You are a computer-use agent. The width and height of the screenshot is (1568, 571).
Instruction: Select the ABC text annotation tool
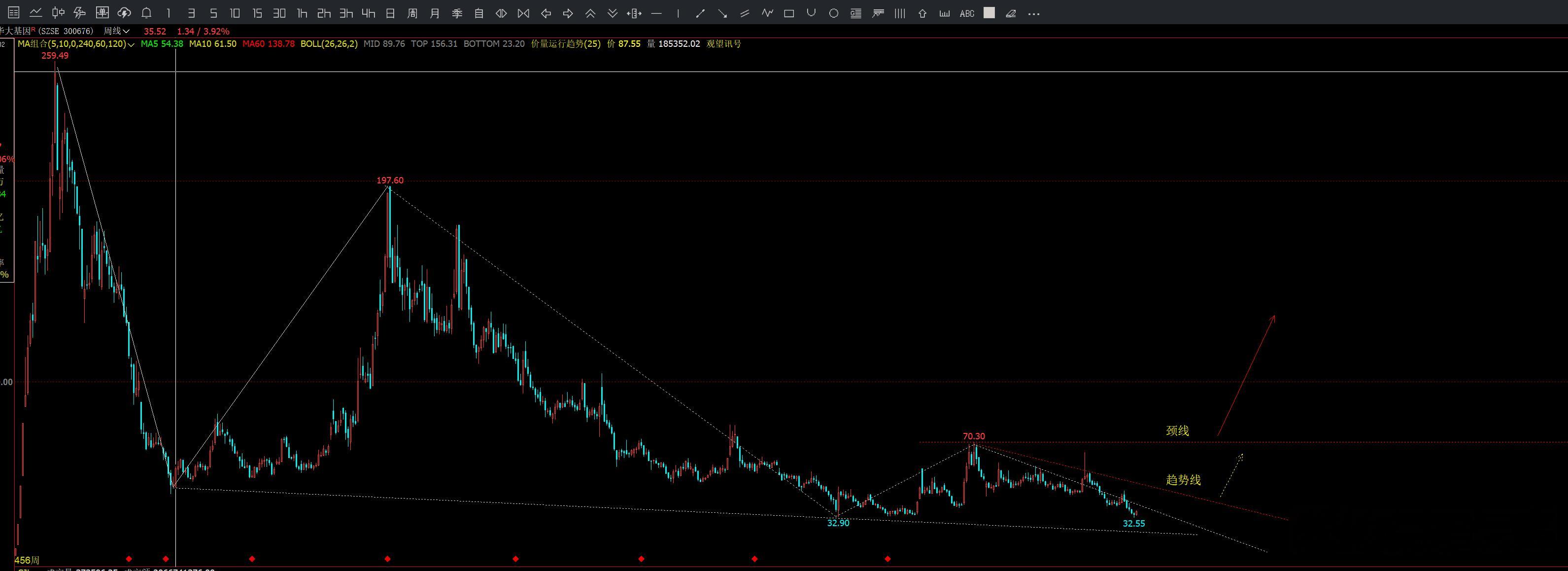coord(967,13)
